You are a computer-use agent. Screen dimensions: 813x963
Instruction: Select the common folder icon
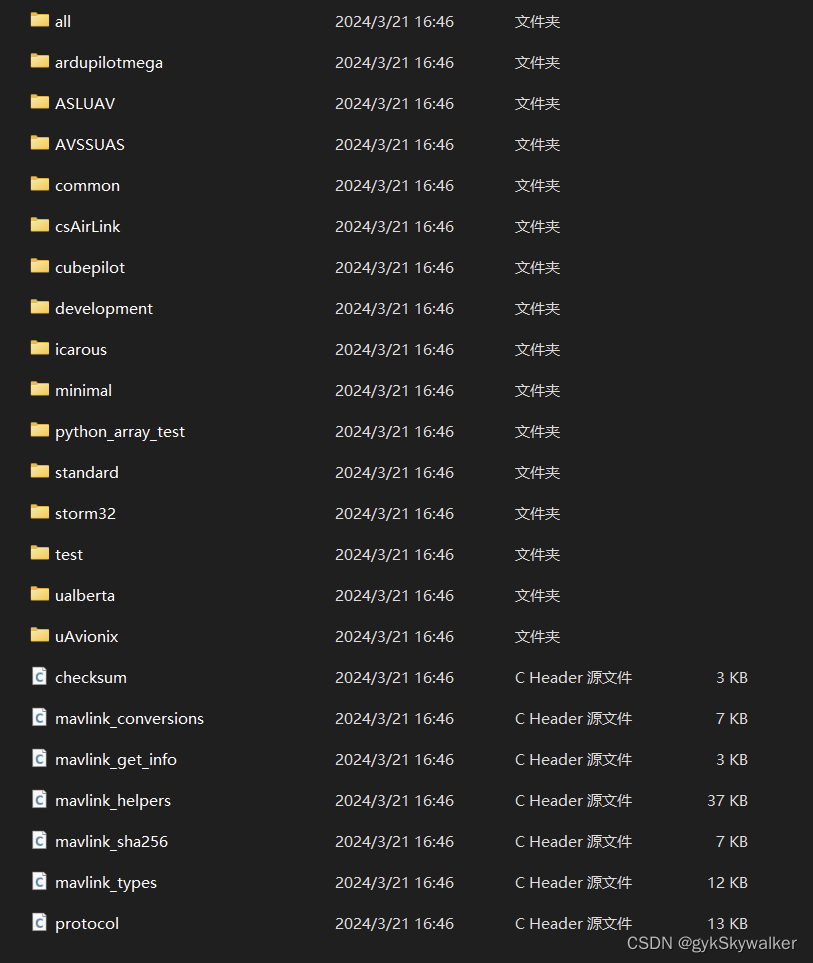(x=40, y=184)
